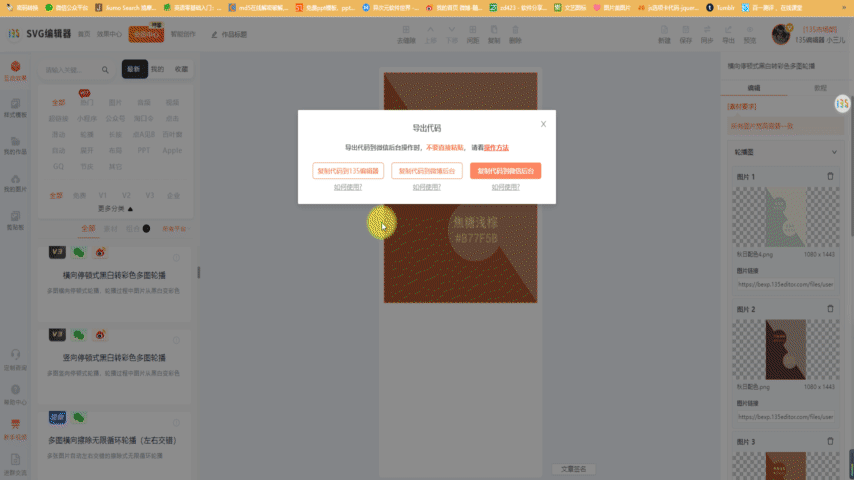The width and height of the screenshot is (854, 480).
Task: Click 复制代码到微信后台 button
Action: pyautogui.click(x=505, y=171)
